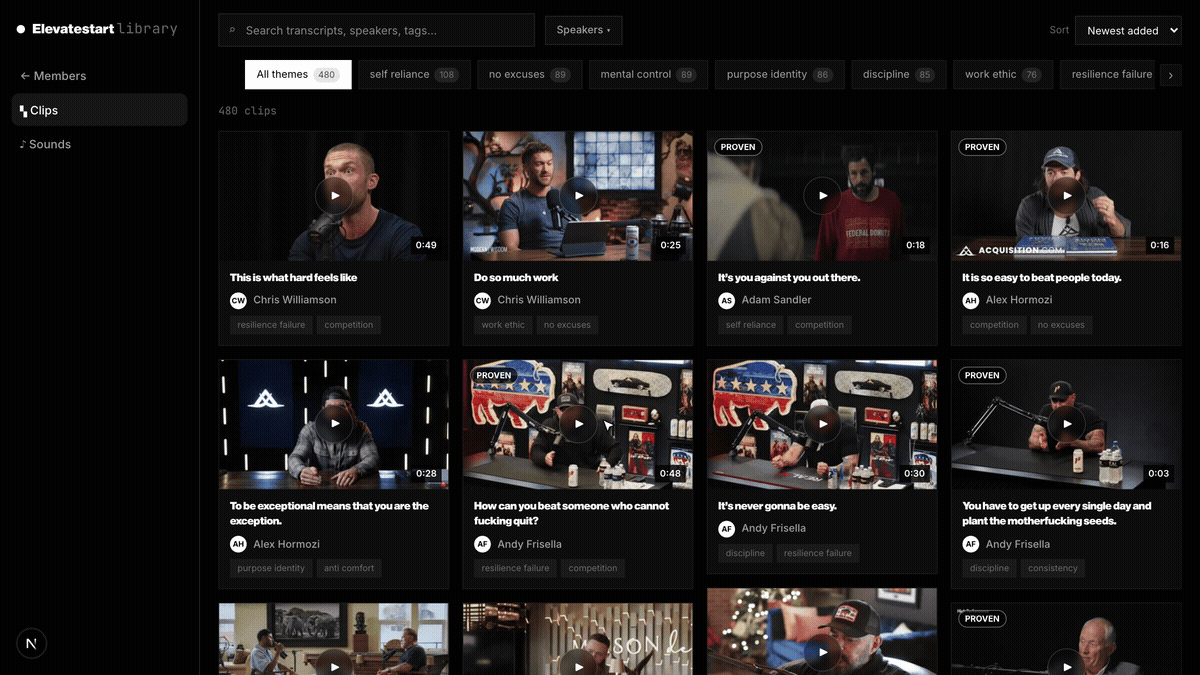1200x675 pixels.
Task: Click "self reliance" tag on Adam Sandler card
Action: [x=751, y=325]
